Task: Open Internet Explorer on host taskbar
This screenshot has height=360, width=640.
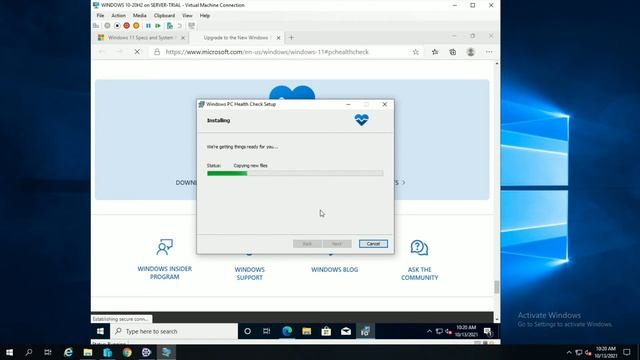Action: 68,352
